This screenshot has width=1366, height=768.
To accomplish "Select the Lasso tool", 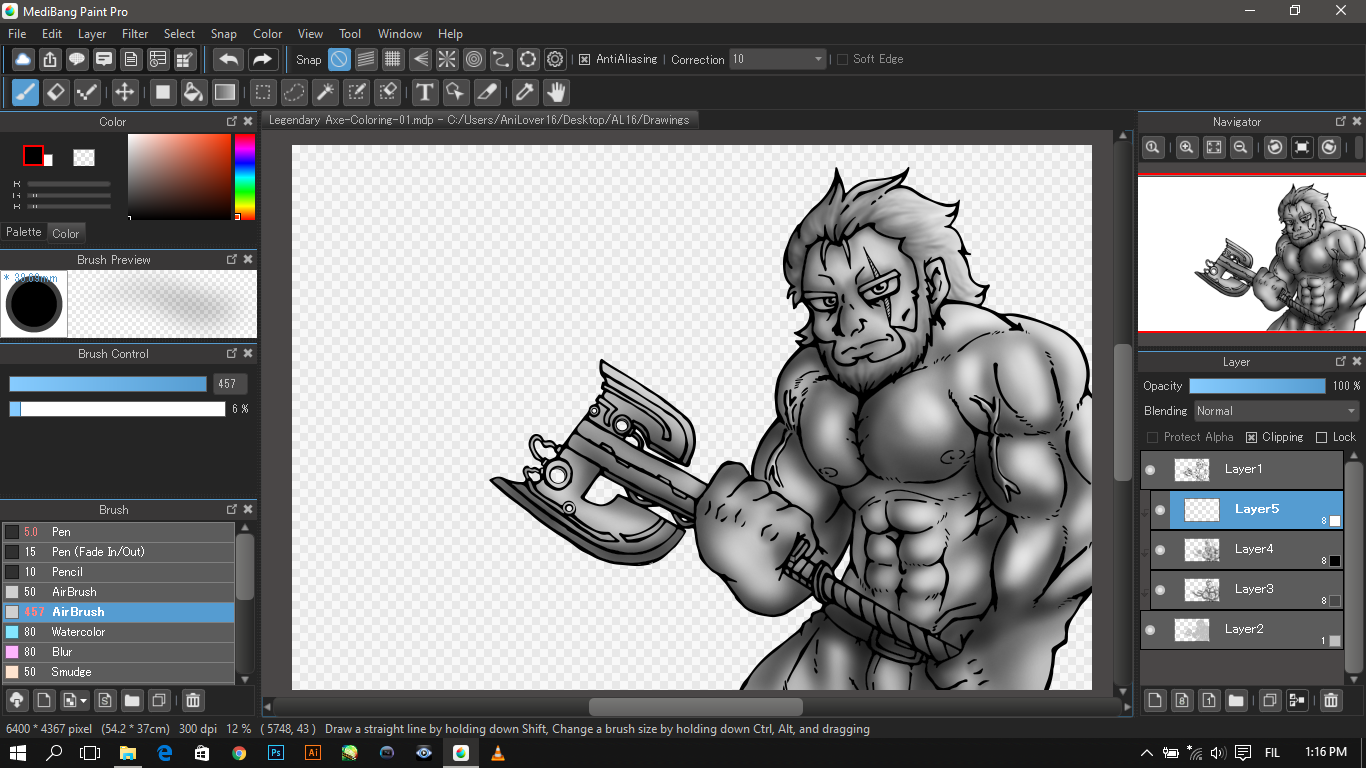I will tap(294, 93).
